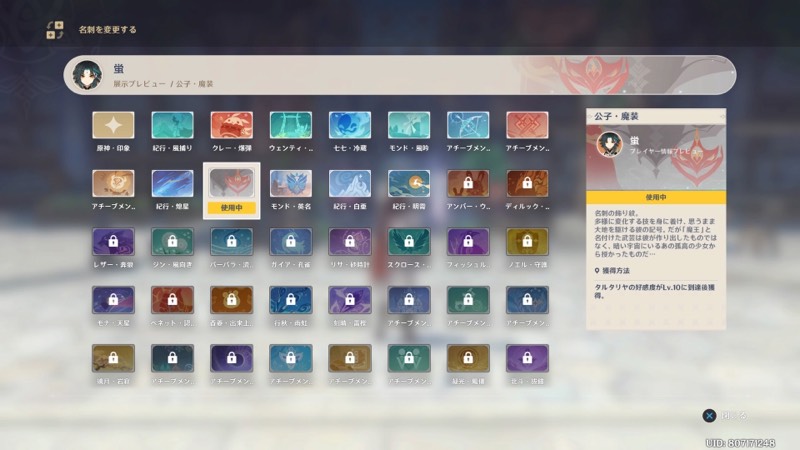Viewport: 800px width, 450px height.
Task: Click the 公子・魔装 detail panel title
Action: pos(616,116)
